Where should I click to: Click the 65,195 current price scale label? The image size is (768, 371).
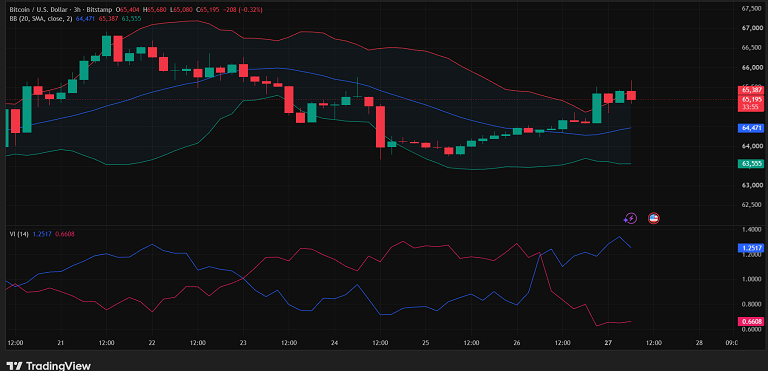pos(751,99)
